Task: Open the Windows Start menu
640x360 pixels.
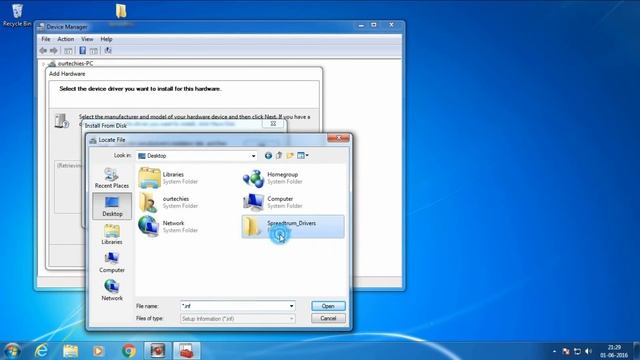Action: pos(12,351)
